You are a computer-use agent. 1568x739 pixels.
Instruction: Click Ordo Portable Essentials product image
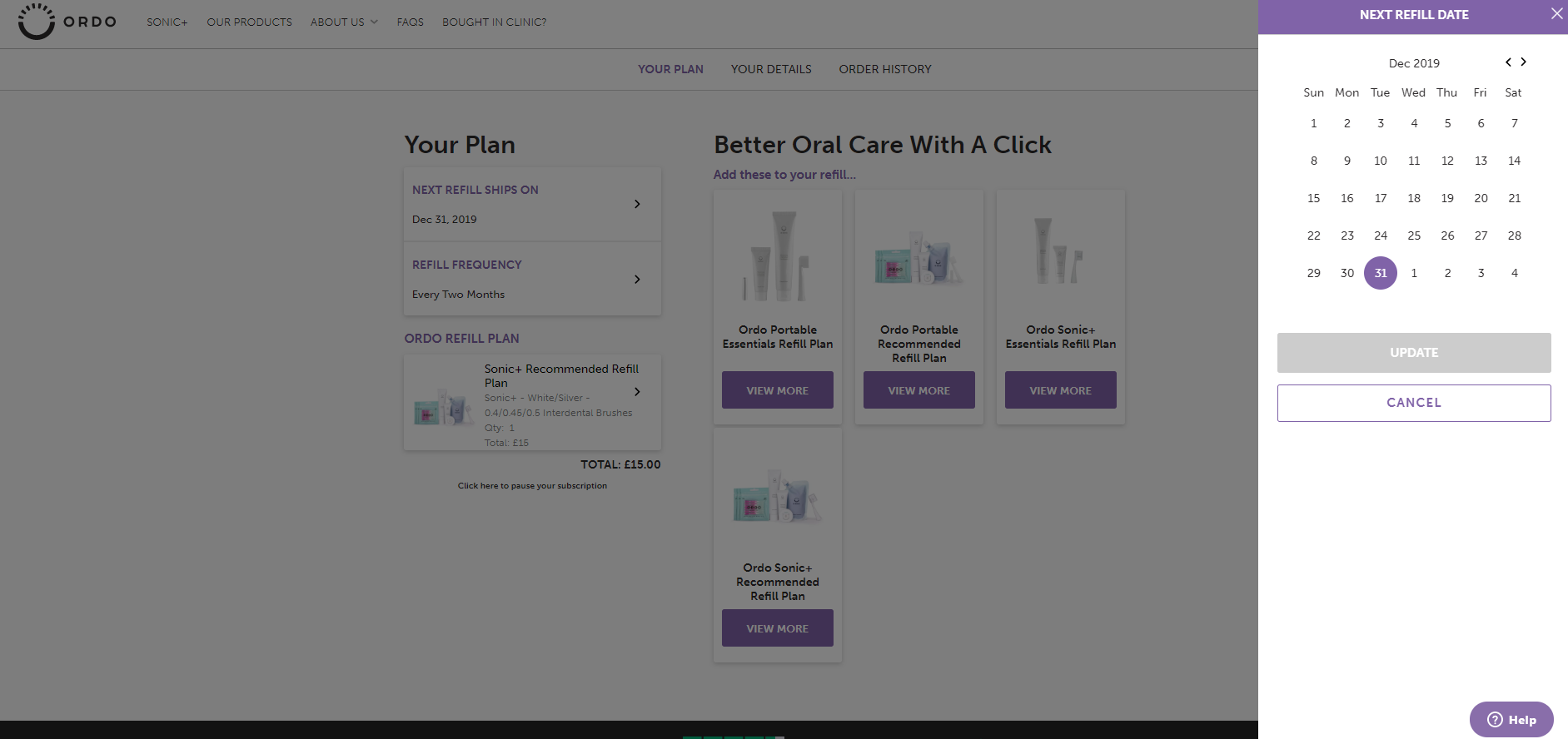(x=778, y=255)
